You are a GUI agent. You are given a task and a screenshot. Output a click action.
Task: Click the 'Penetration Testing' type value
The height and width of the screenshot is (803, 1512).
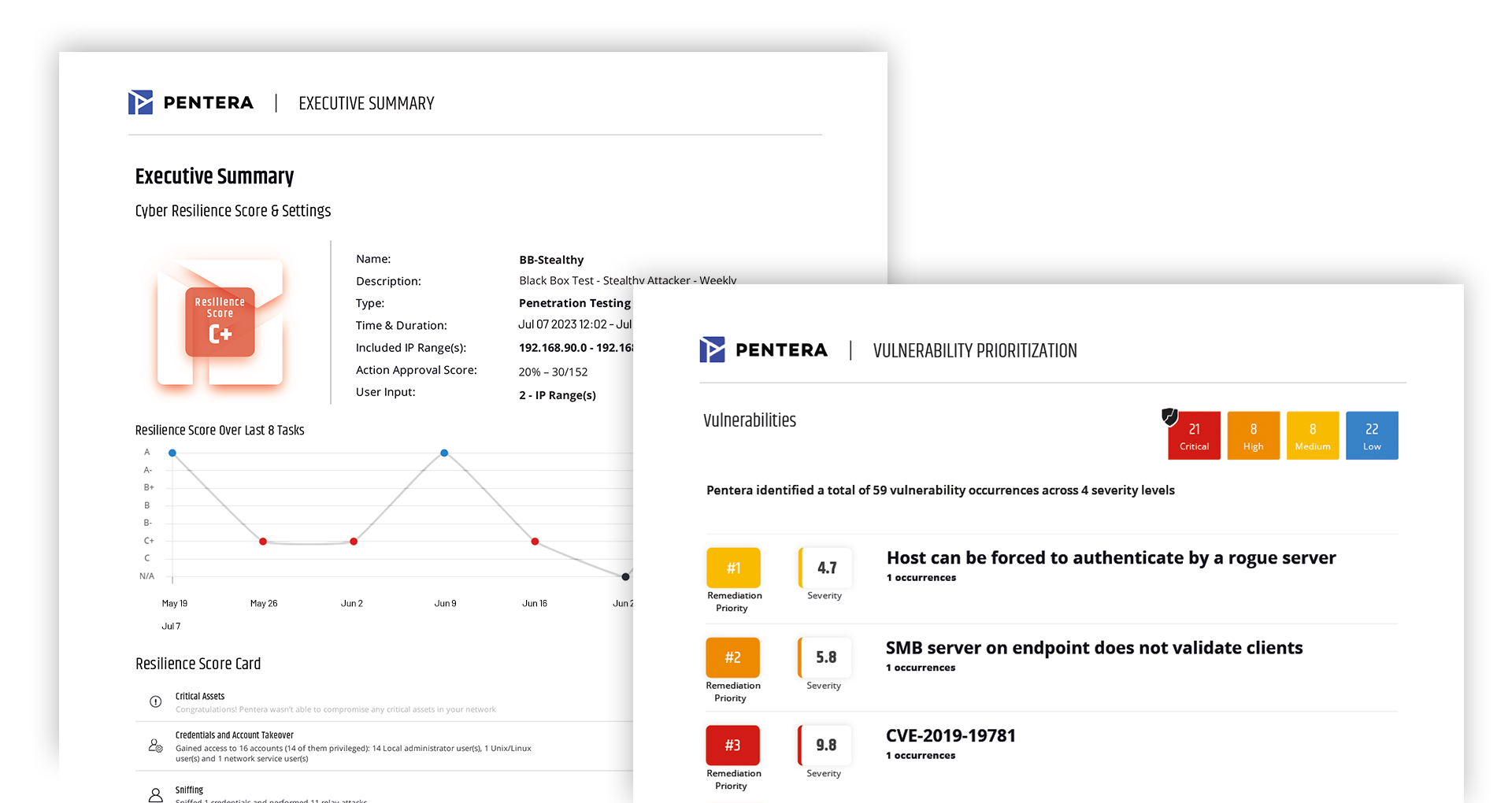point(575,303)
